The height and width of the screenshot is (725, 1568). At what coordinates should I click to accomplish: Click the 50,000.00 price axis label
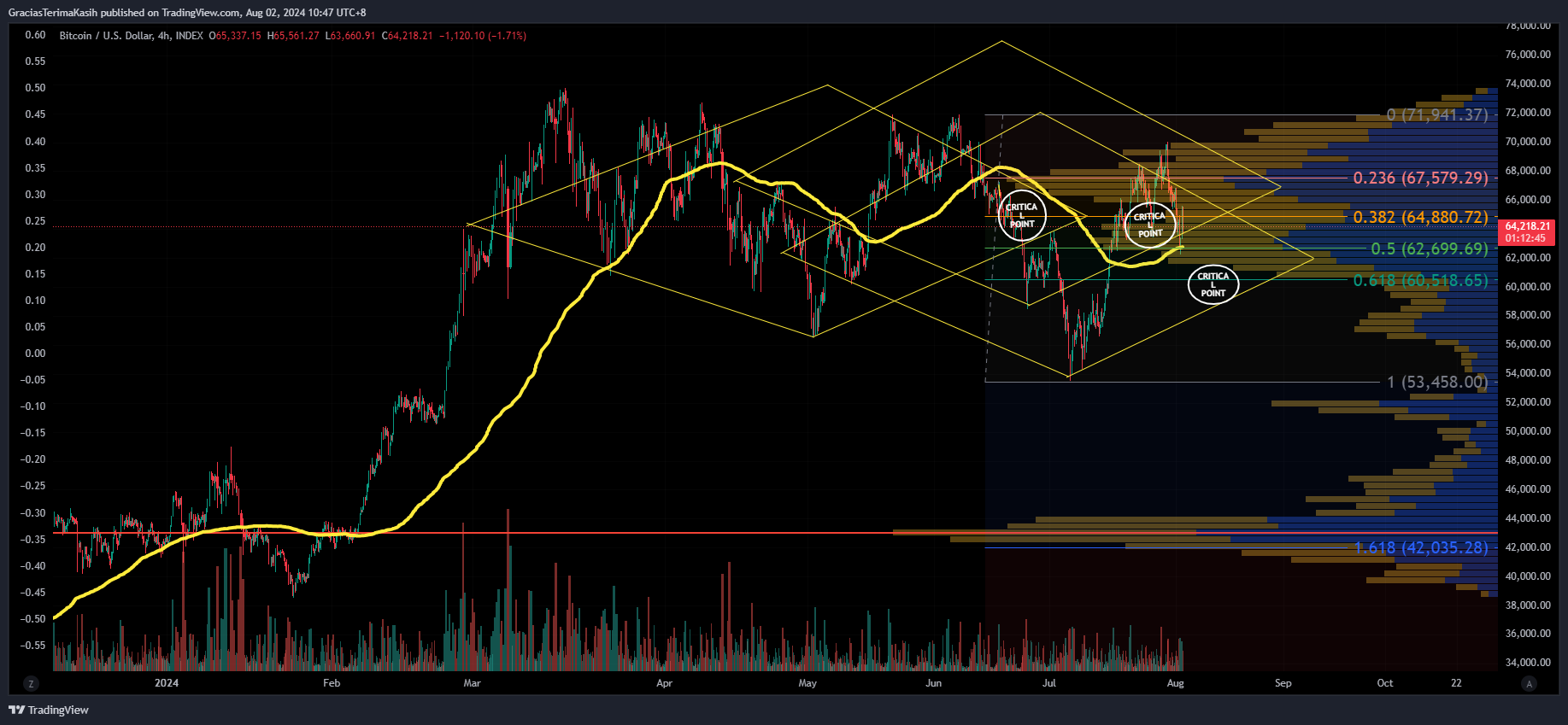[1528, 431]
